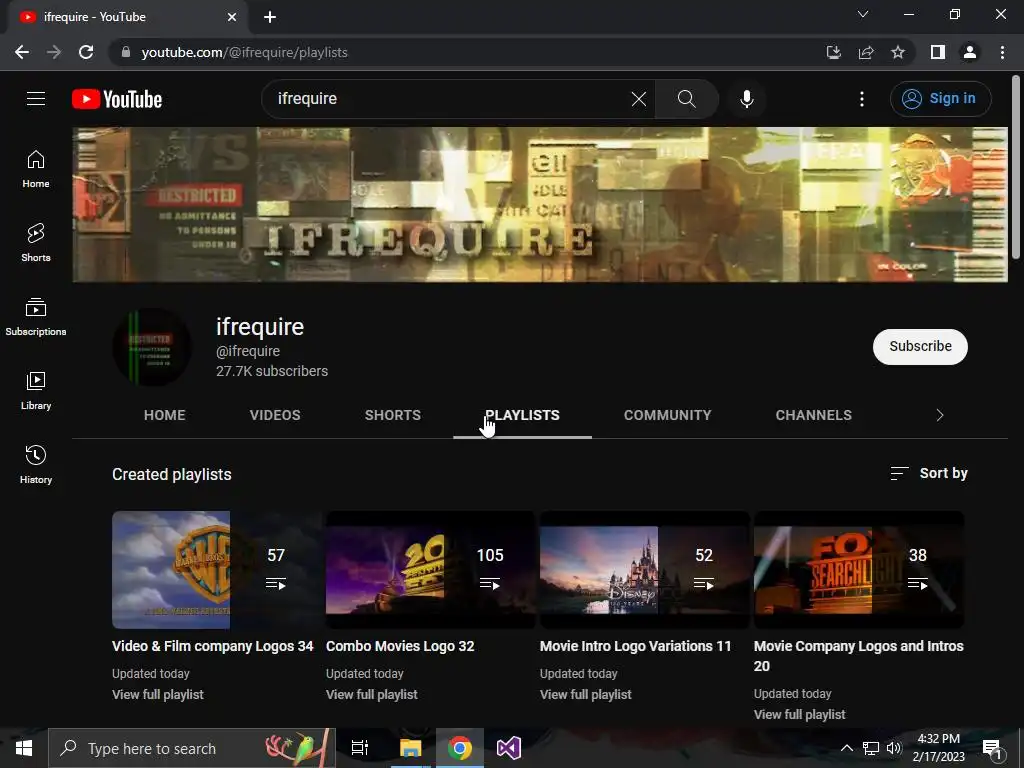View full playlist for Combo Movies Logo 32
Image resolution: width=1024 pixels, height=768 pixels.
coord(372,694)
